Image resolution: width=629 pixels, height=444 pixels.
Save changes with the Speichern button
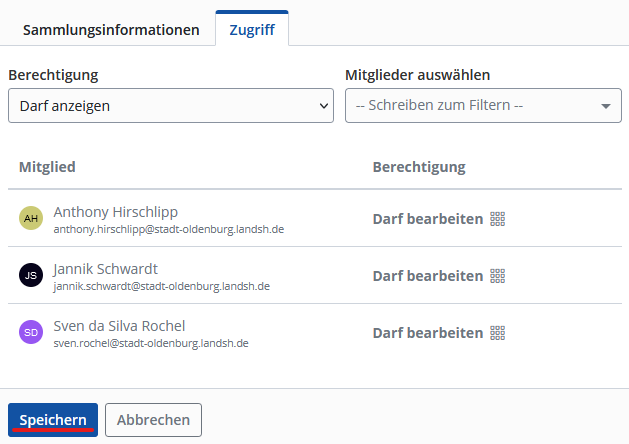[x=53, y=420]
